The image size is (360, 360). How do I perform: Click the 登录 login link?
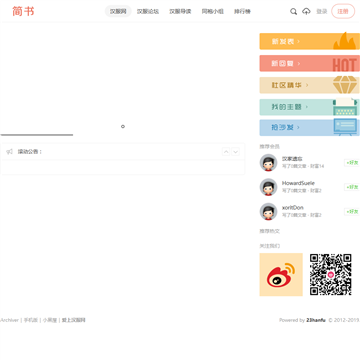[x=321, y=11]
